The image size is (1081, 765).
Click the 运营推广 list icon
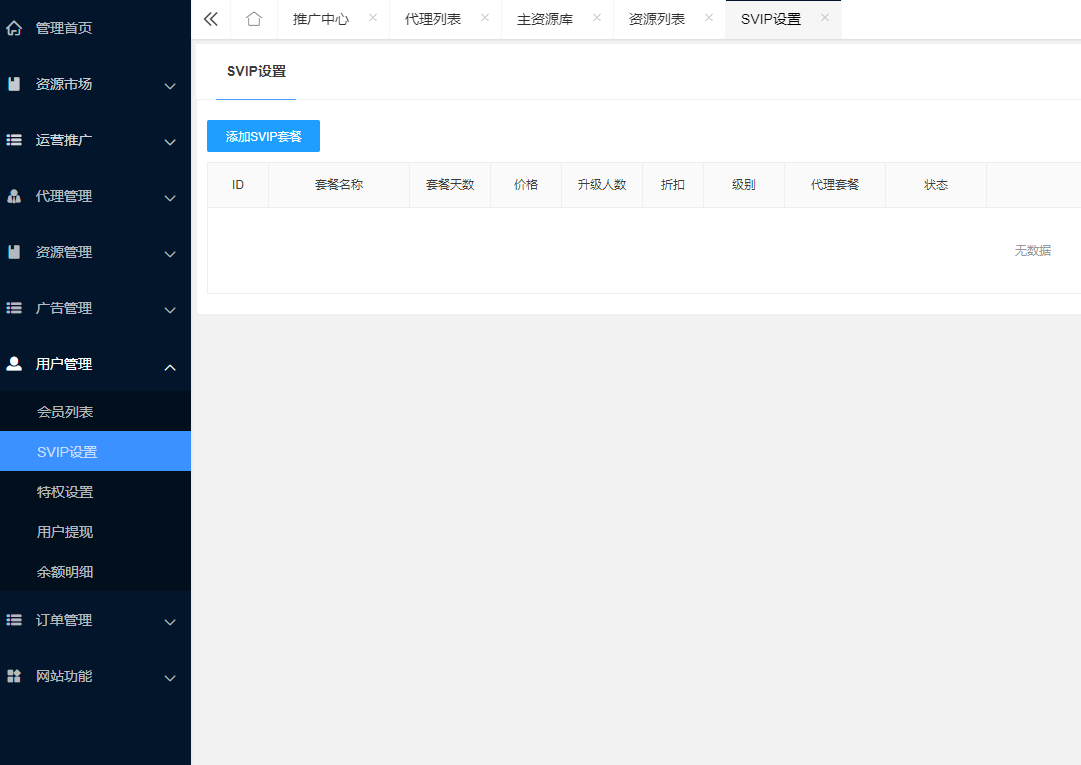[x=14, y=140]
